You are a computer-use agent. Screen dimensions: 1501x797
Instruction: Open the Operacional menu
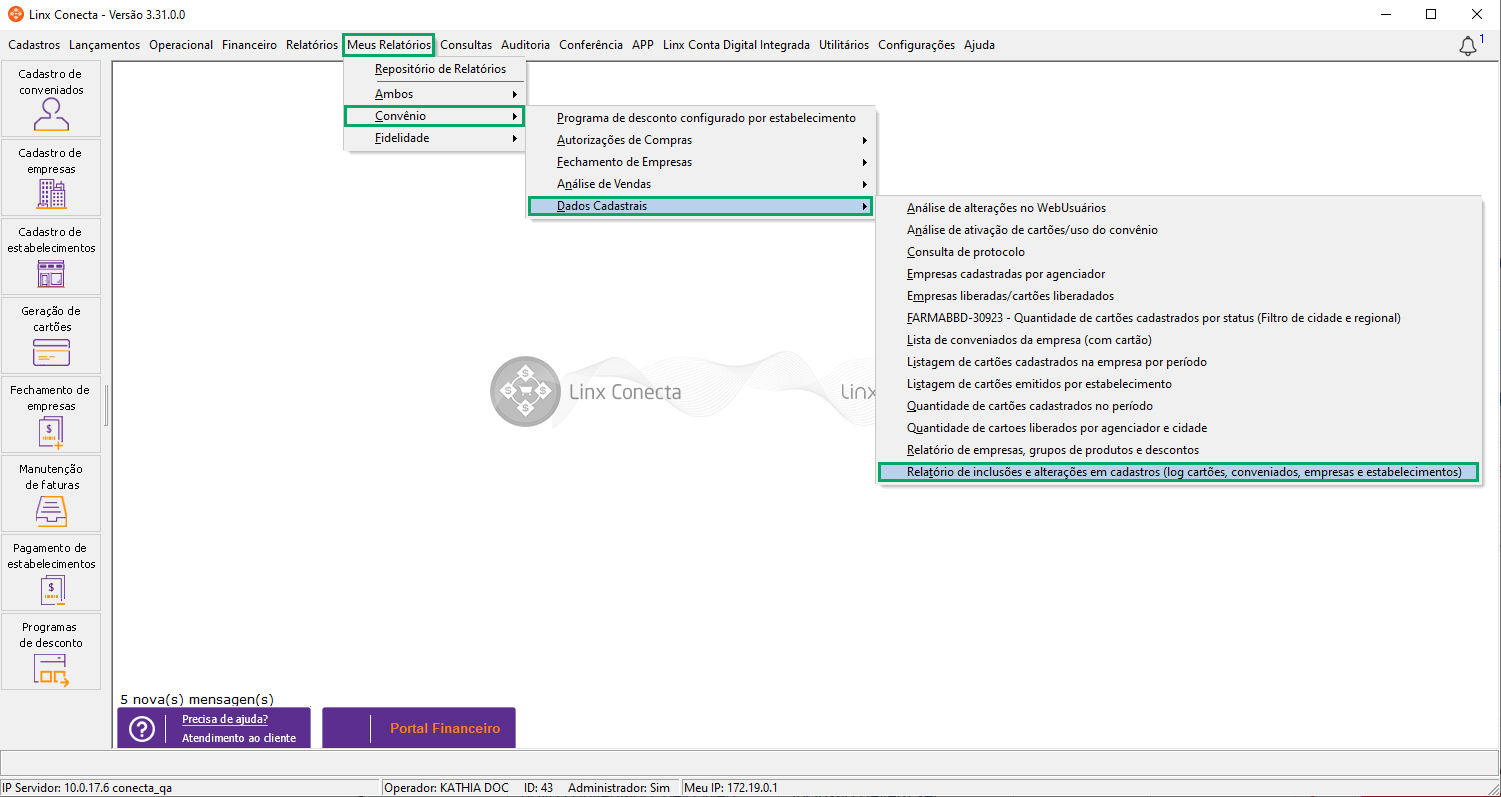(181, 45)
